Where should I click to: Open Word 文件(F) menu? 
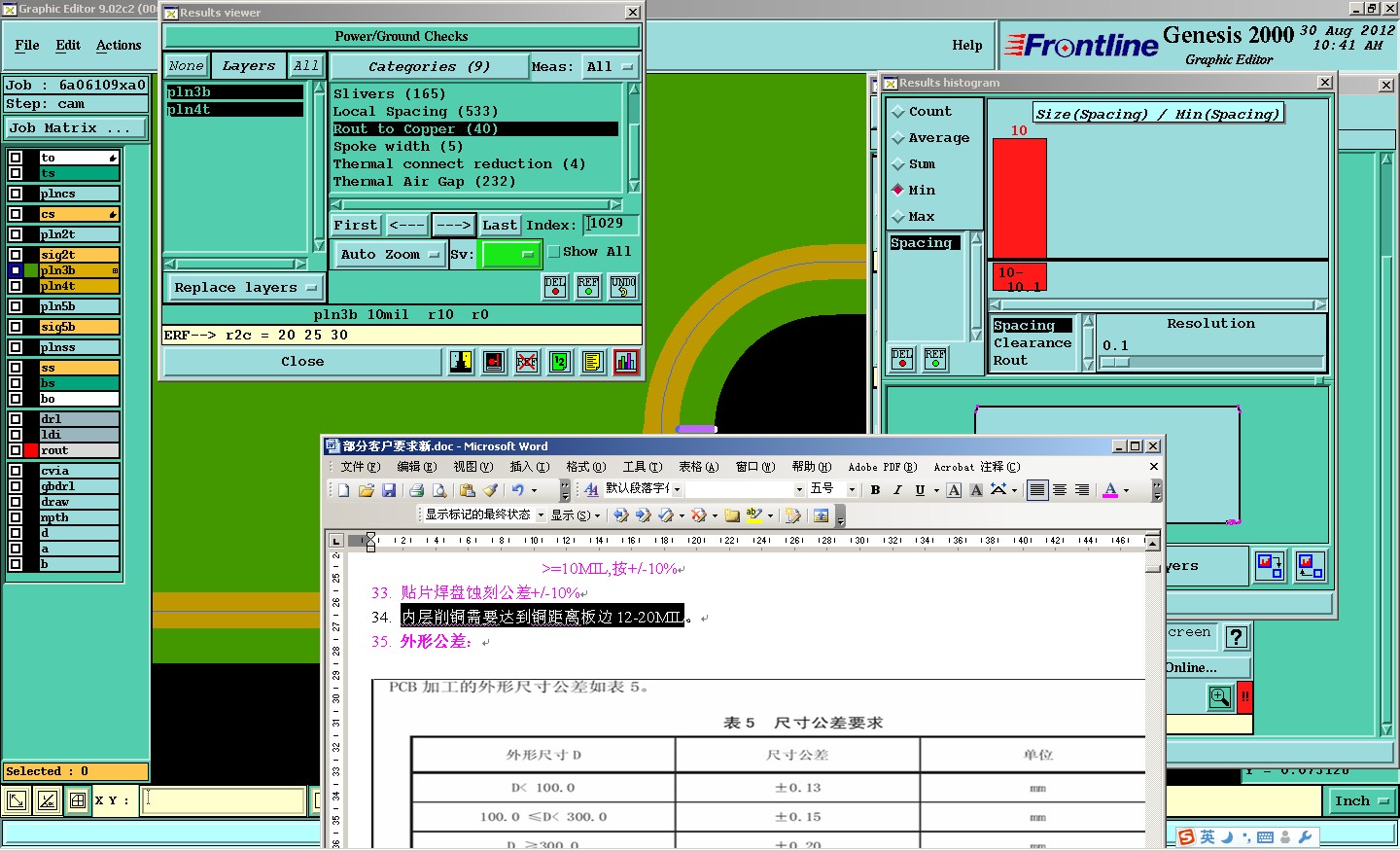360,467
